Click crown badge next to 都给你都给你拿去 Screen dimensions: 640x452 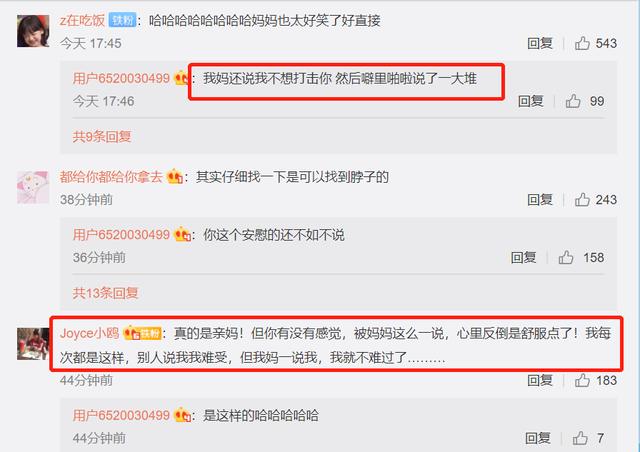[175, 176]
